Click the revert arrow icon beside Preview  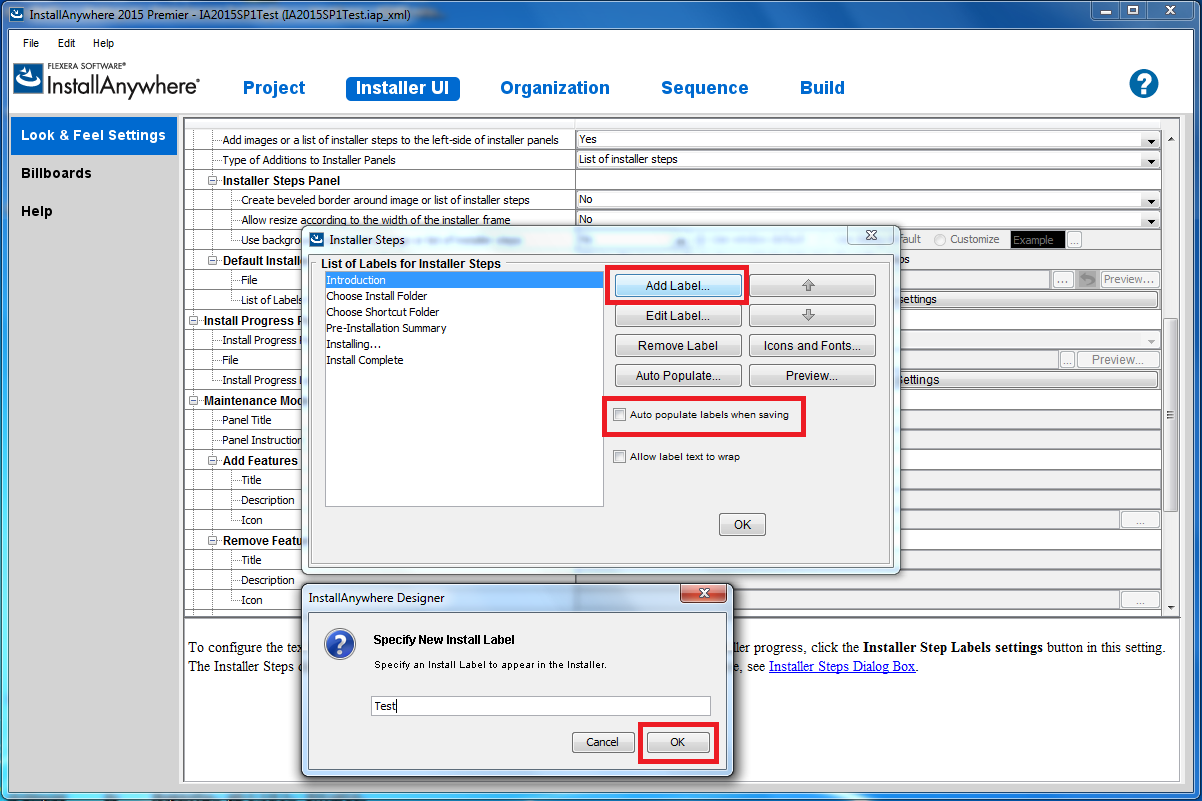click(x=1087, y=280)
